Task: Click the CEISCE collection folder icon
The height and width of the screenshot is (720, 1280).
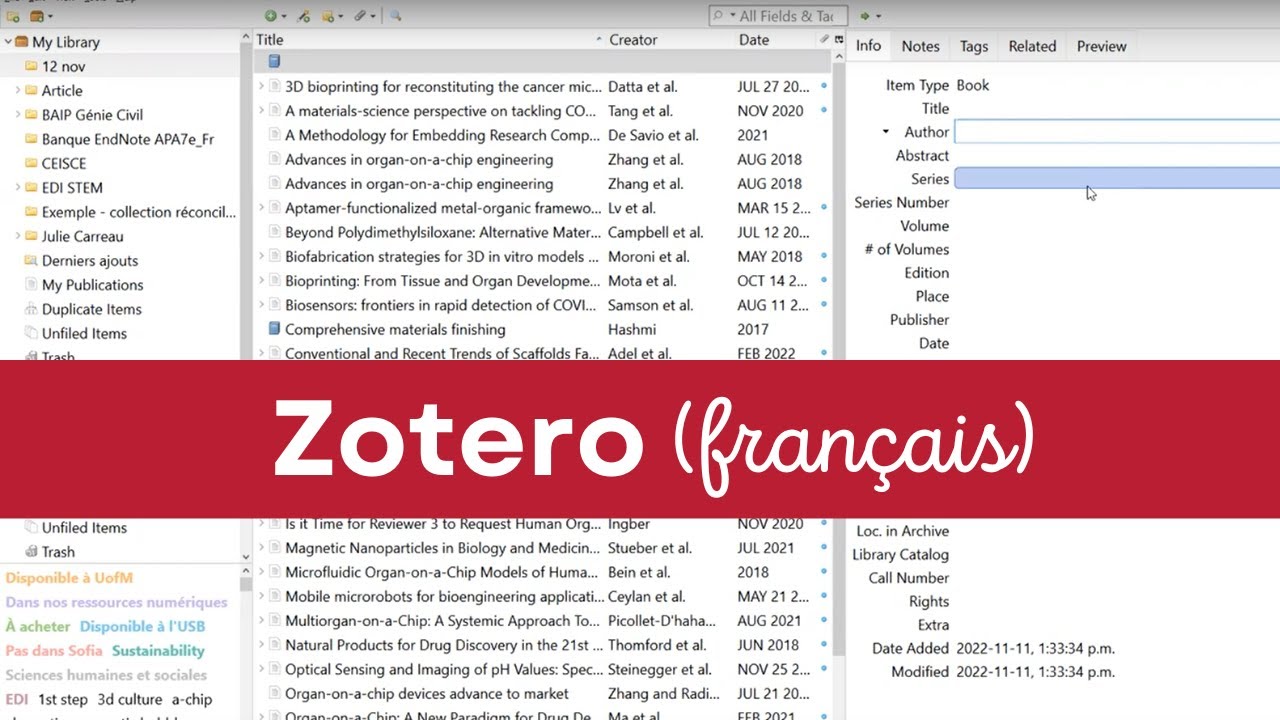Action: coord(32,163)
